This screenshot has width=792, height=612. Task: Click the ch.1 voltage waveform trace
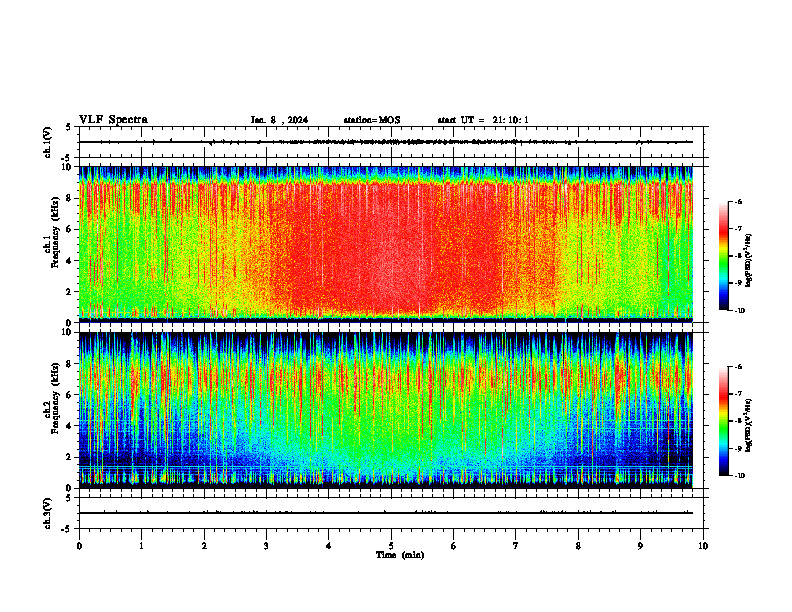(386, 142)
